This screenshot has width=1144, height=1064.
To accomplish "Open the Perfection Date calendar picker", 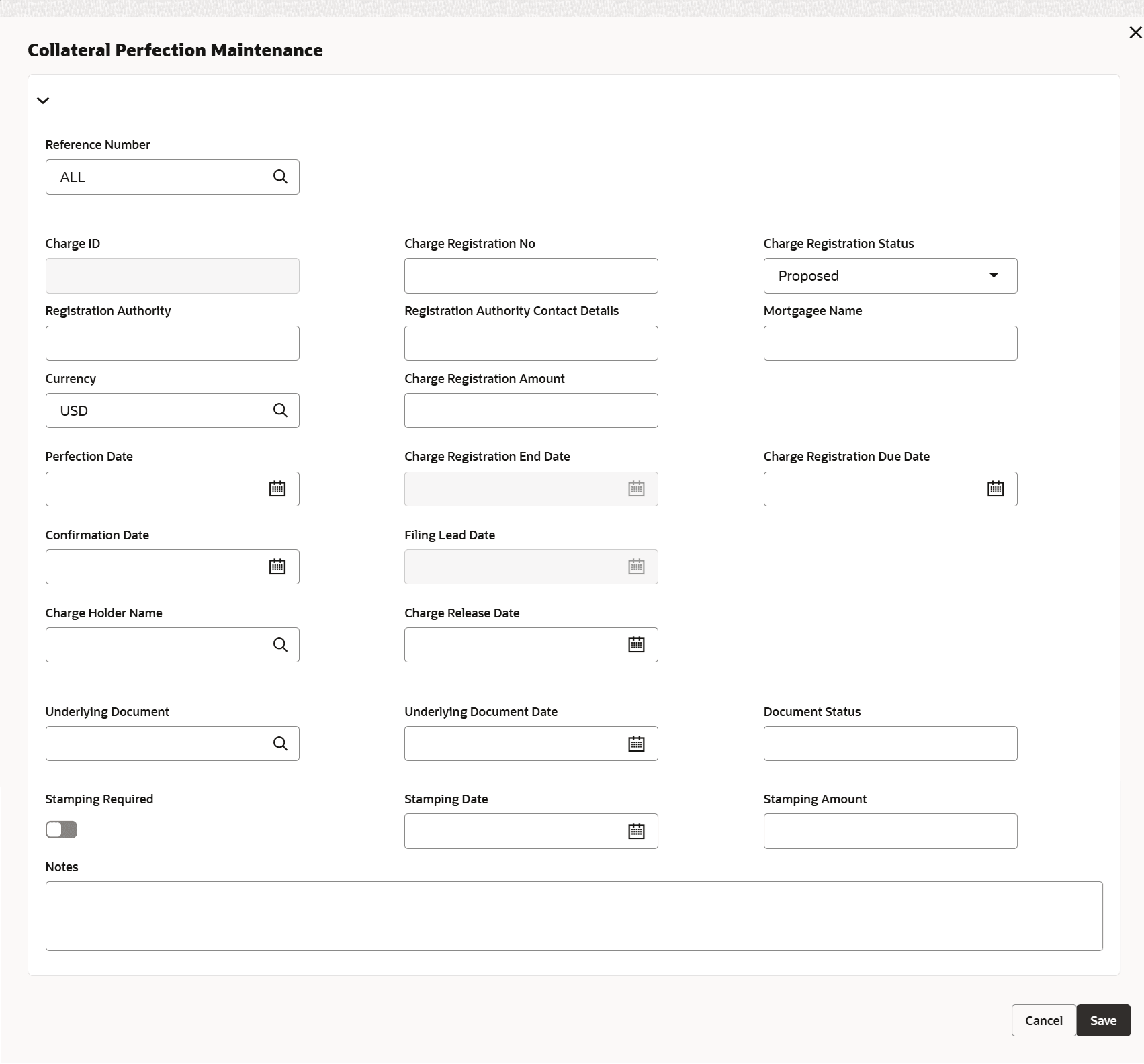I will click(x=277, y=489).
